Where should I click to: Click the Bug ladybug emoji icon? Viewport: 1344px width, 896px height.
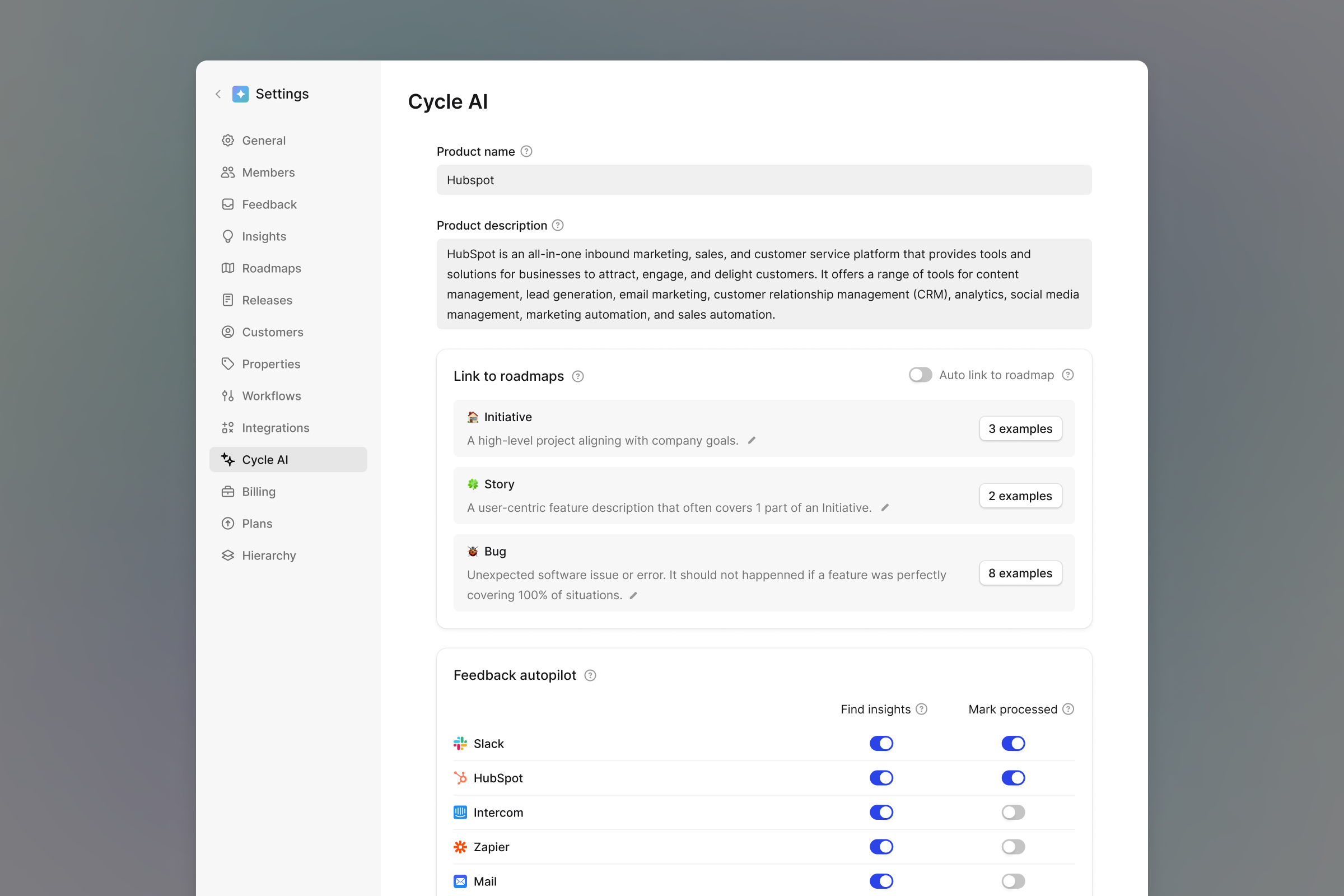(473, 552)
